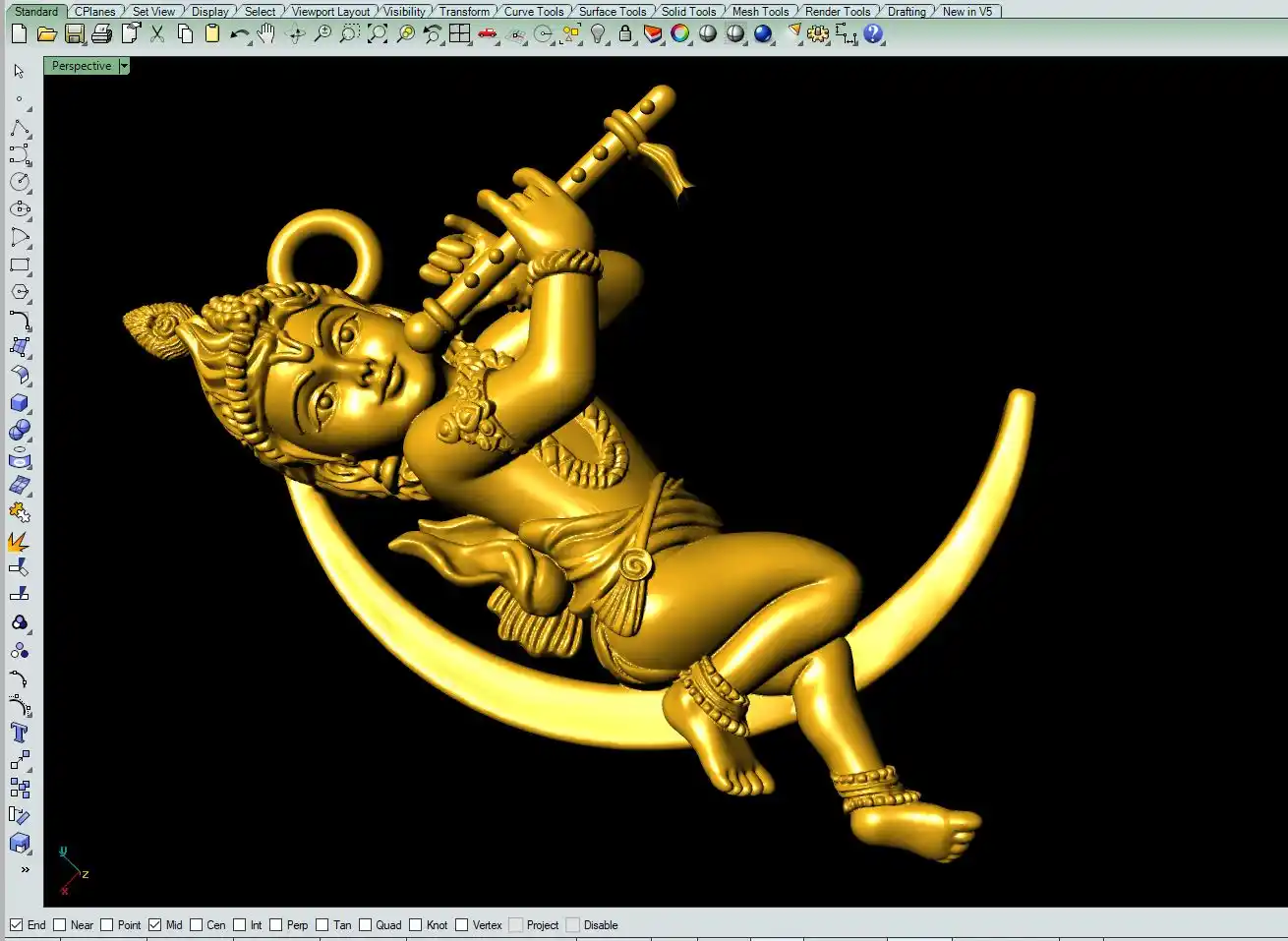Screen dimensions: 1288x941
Task: Click the Perspective viewport title label
Action: click(x=81, y=66)
